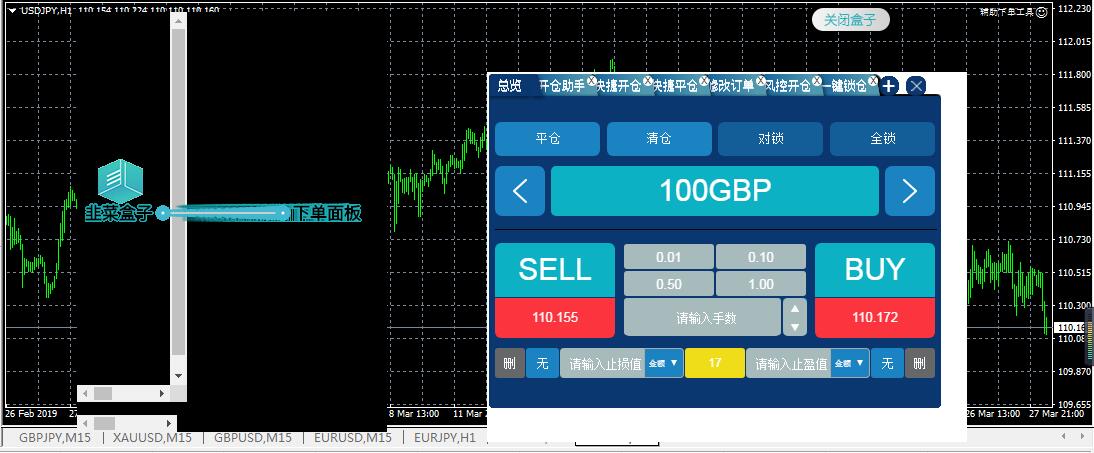Click the 清仓 button
This screenshot has width=1094, height=453.
pyautogui.click(x=659, y=139)
